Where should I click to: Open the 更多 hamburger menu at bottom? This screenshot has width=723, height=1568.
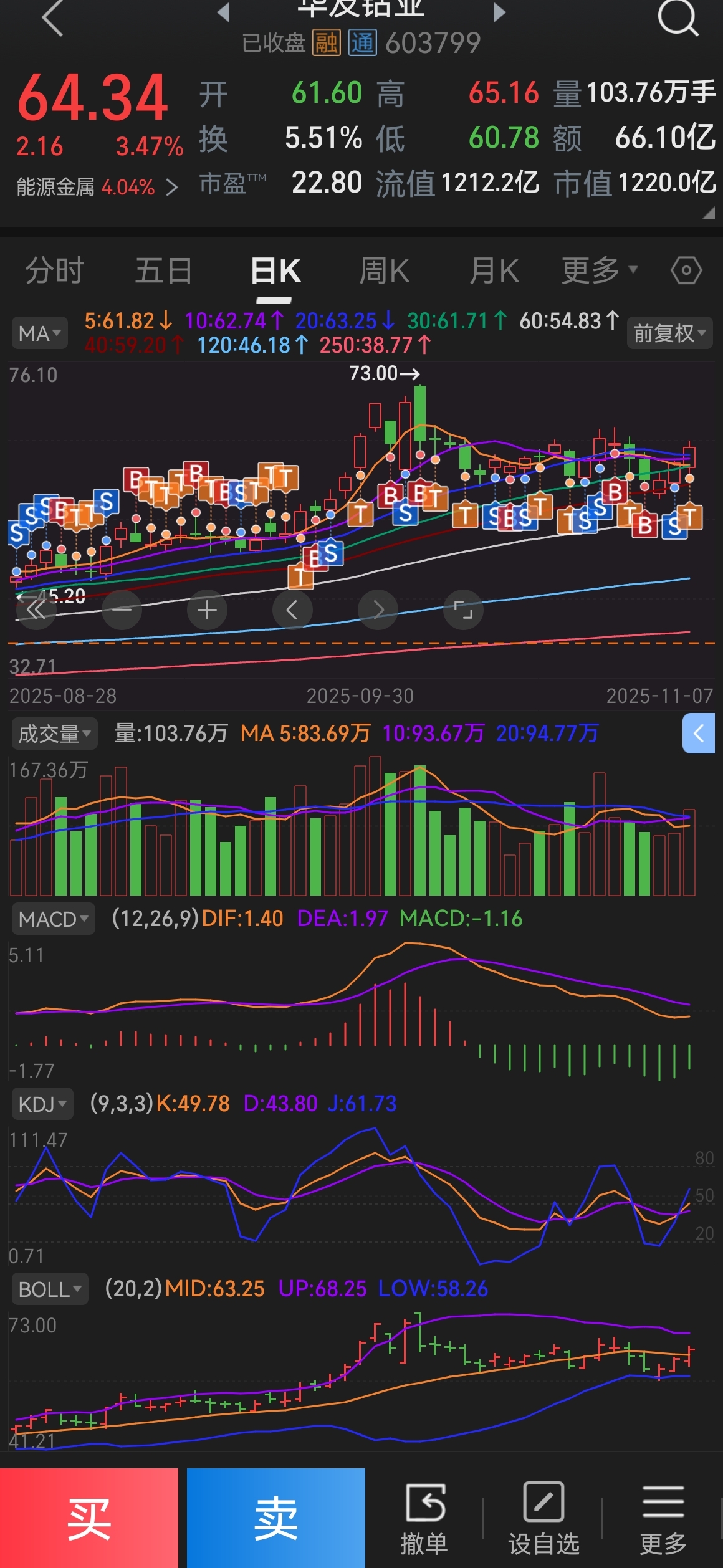click(663, 1519)
